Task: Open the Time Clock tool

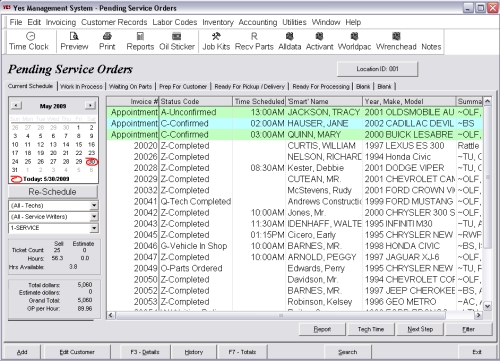Action: [x=29, y=41]
